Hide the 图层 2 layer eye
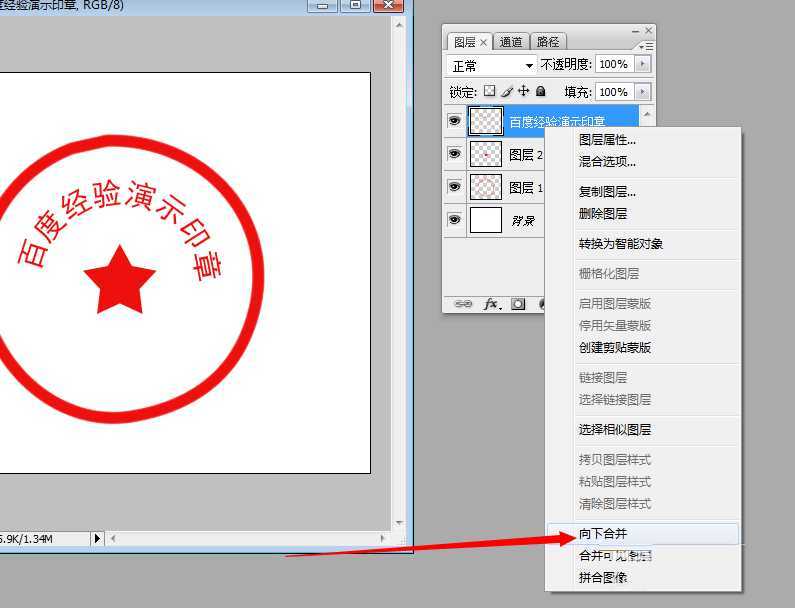Screen dimensions: 795x608 coord(455,154)
